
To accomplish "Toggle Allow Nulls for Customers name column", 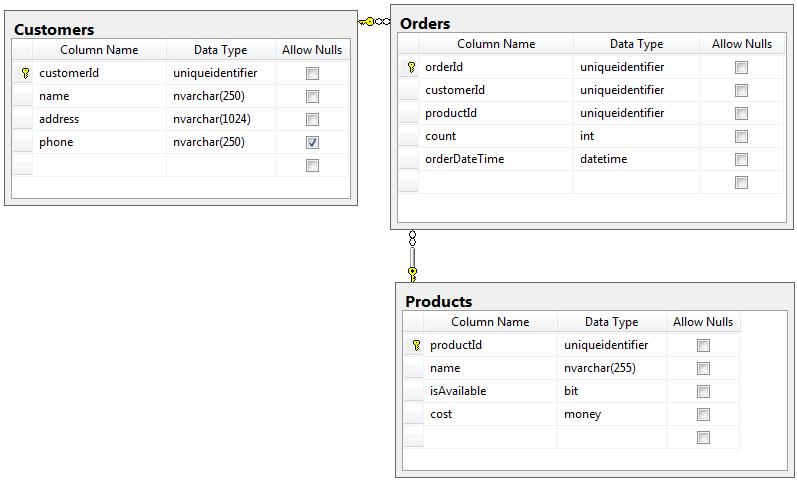I will (312, 96).
